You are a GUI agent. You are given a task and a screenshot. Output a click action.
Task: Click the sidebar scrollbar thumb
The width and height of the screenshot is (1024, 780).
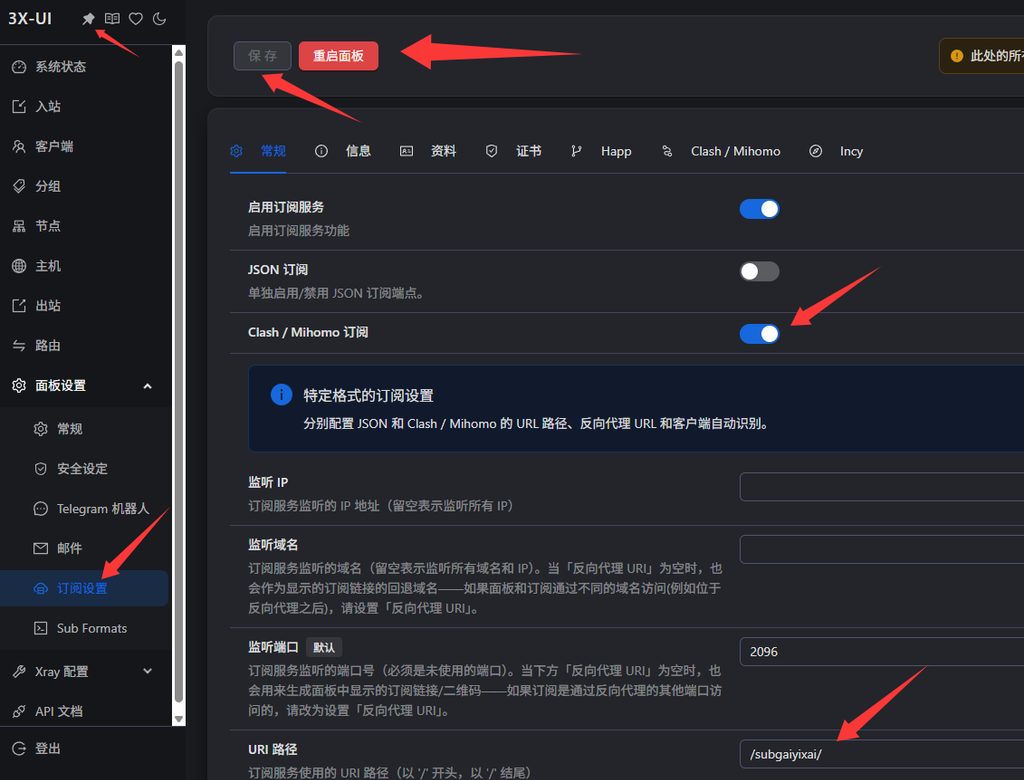[x=178, y=382]
